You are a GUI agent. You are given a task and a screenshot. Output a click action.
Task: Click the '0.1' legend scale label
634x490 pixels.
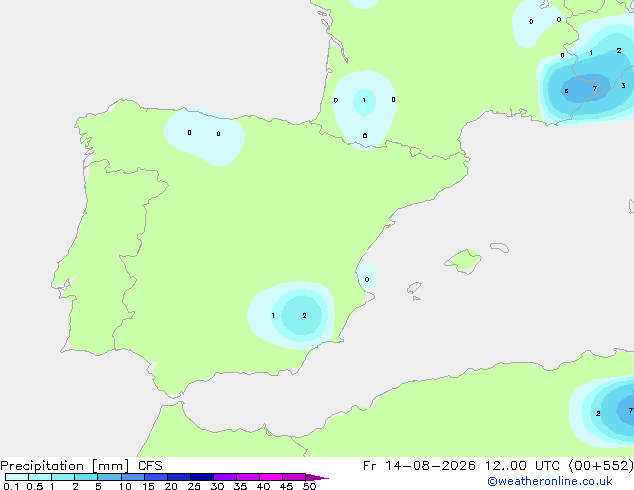(11, 486)
